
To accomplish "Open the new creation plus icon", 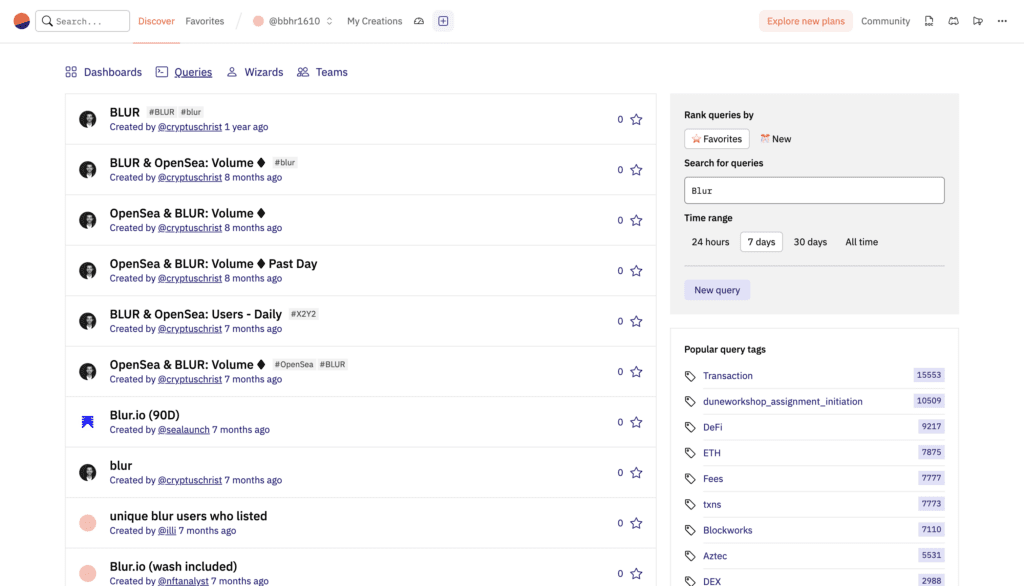I will (443, 21).
